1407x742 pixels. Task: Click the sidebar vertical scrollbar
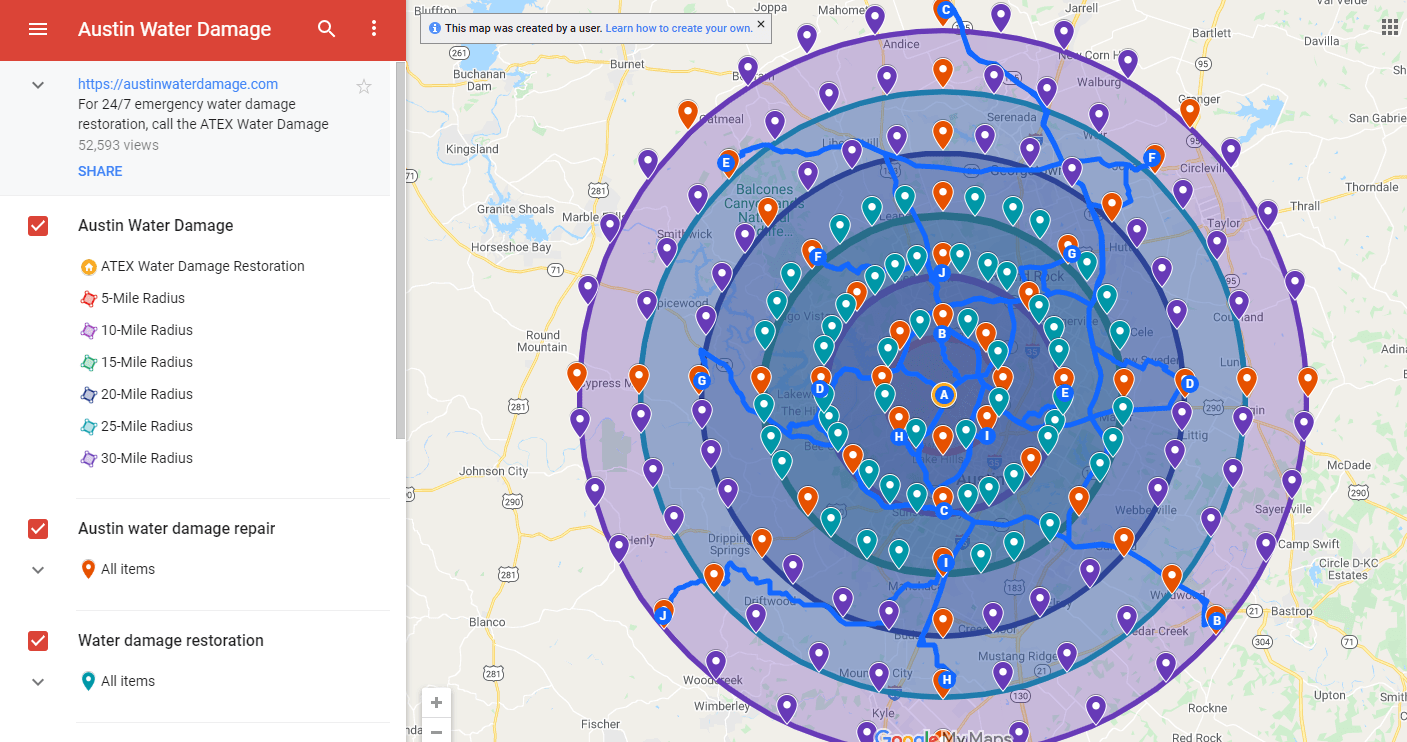pos(401,250)
